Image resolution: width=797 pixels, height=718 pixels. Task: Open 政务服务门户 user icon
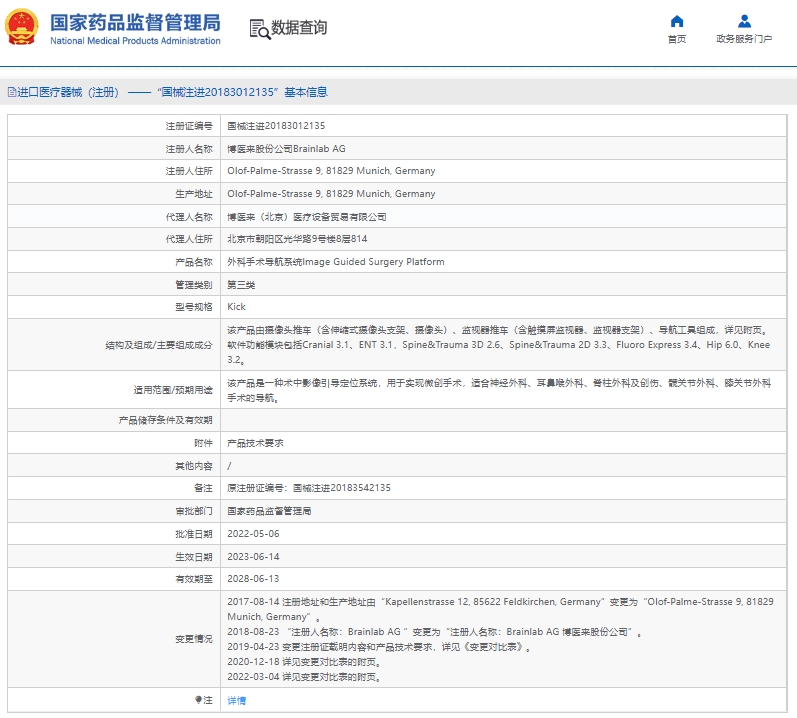coord(744,21)
